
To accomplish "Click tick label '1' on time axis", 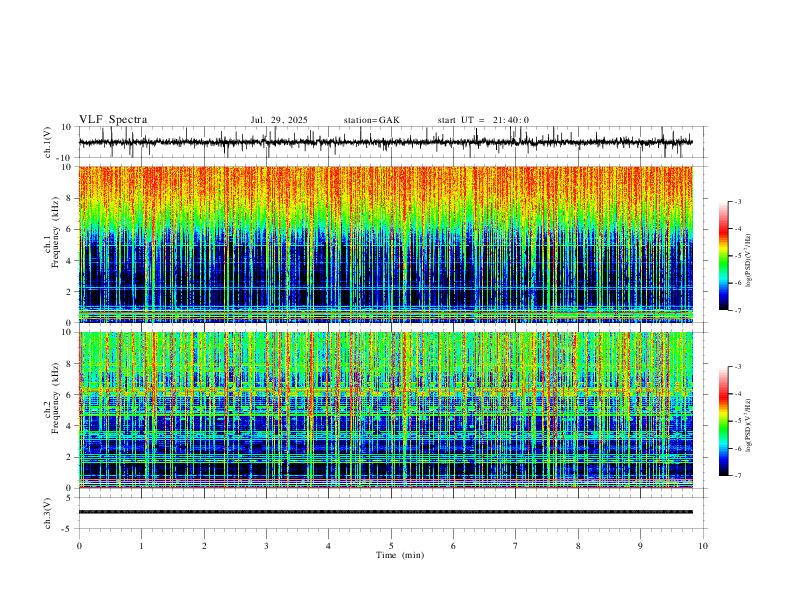I will click(x=141, y=546).
